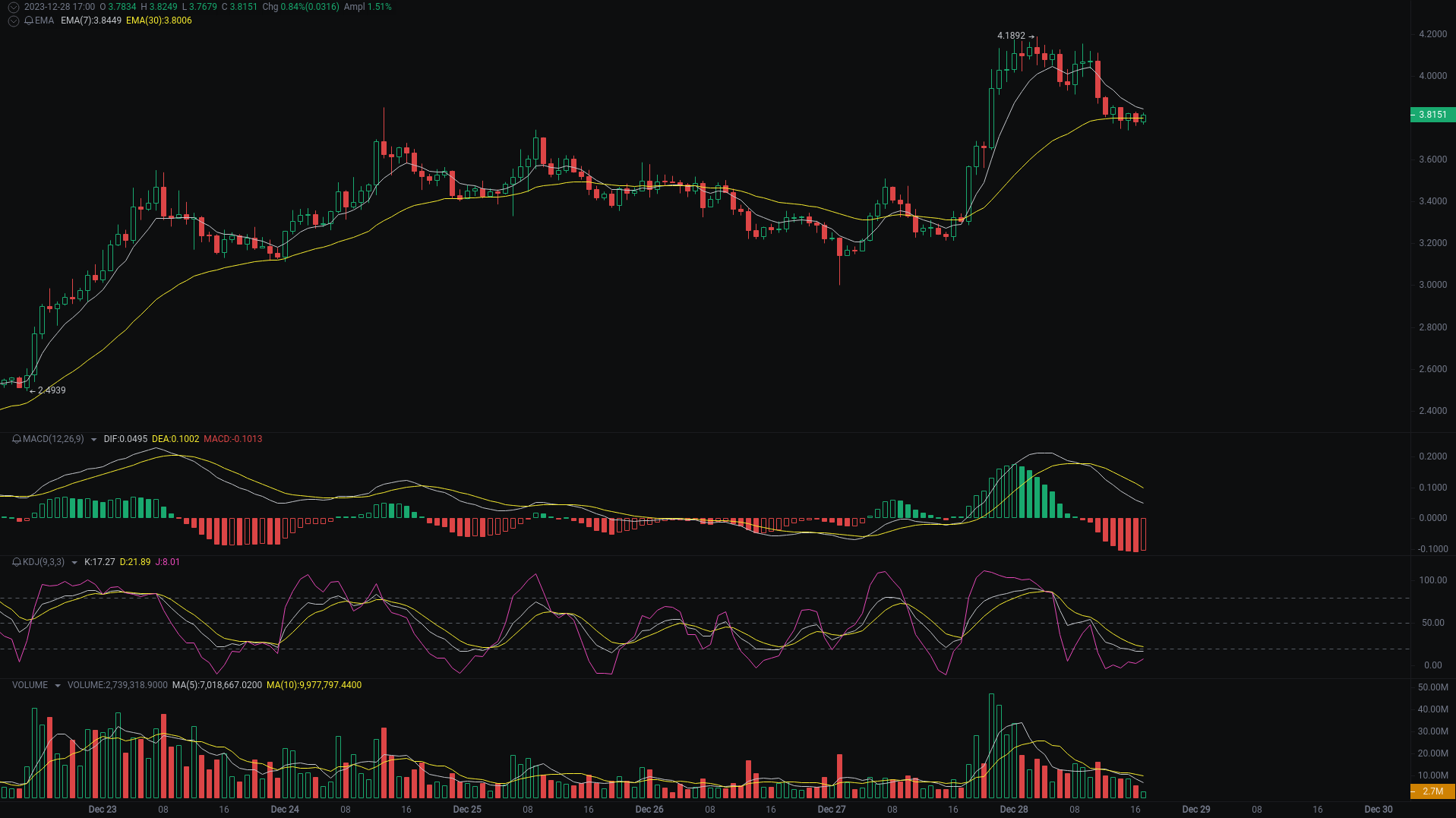Click the alarm bell icon beside the EMA label

click(27, 21)
